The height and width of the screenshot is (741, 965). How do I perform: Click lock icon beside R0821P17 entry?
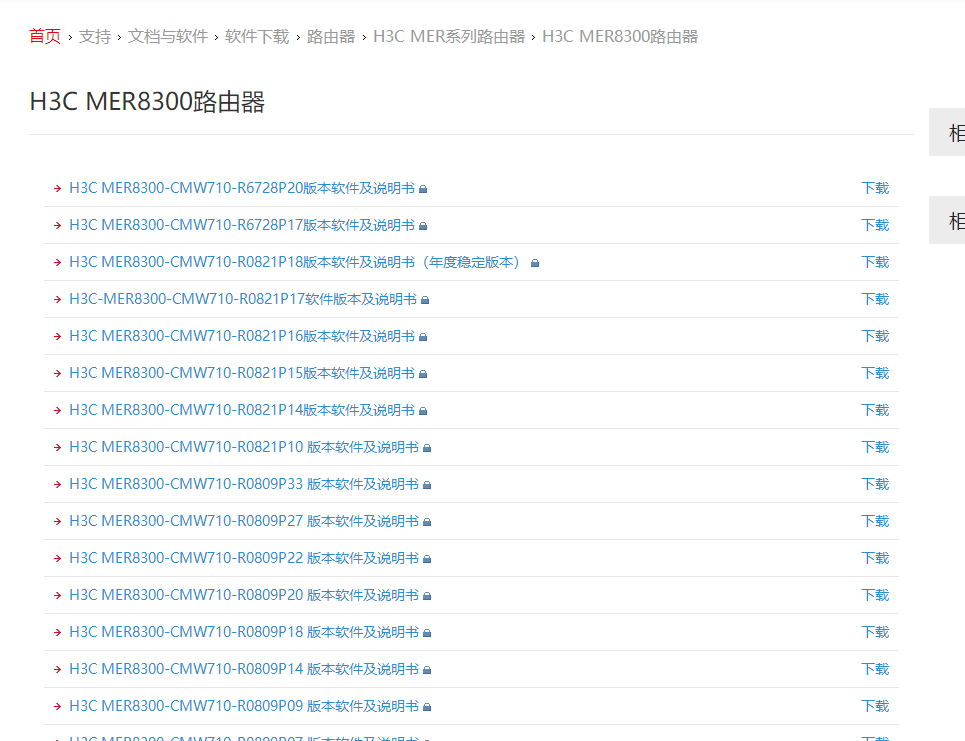click(425, 300)
